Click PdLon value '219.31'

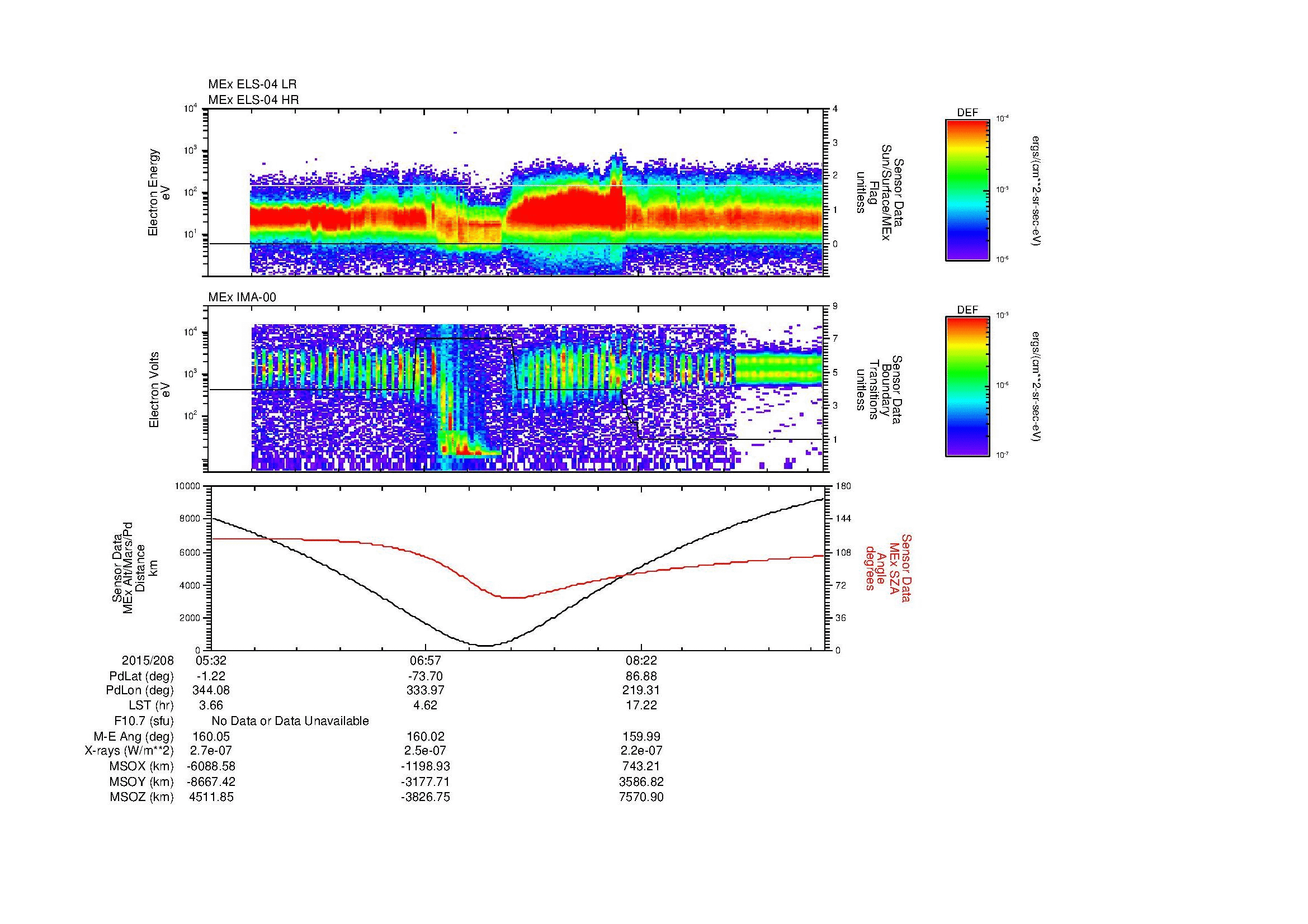pyautogui.click(x=641, y=690)
